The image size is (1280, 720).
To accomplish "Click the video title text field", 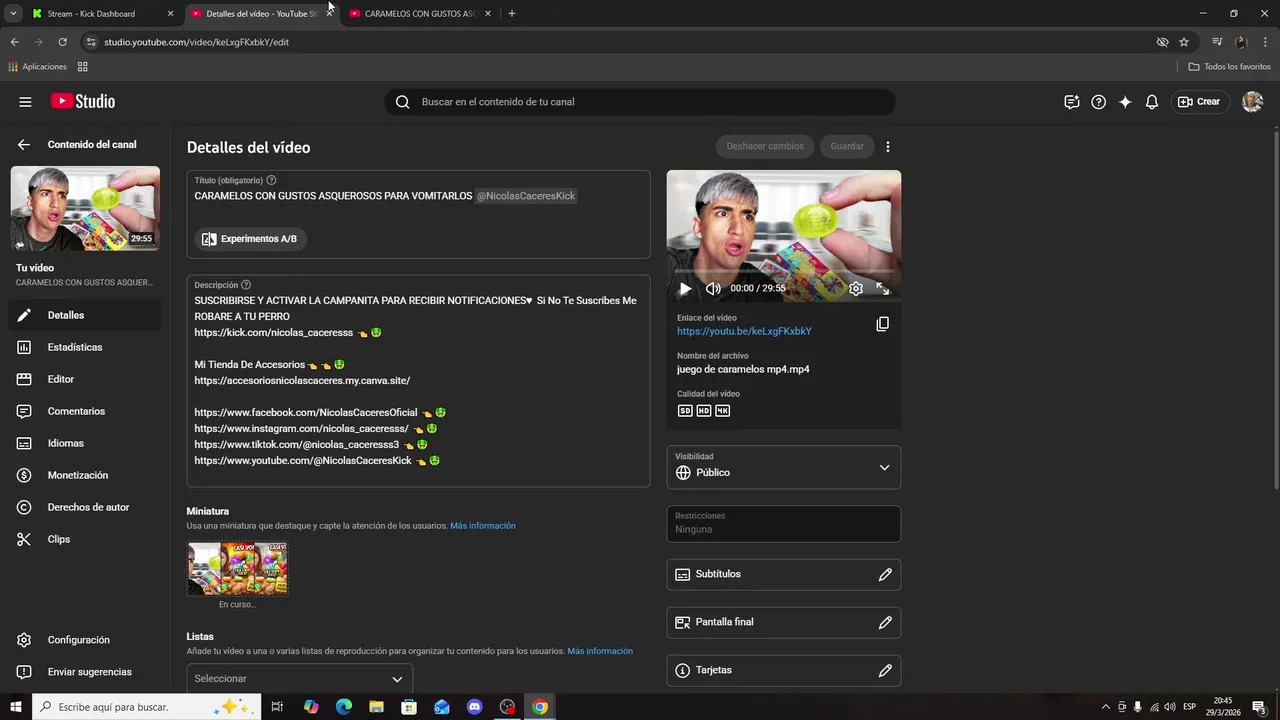I will coord(418,197).
